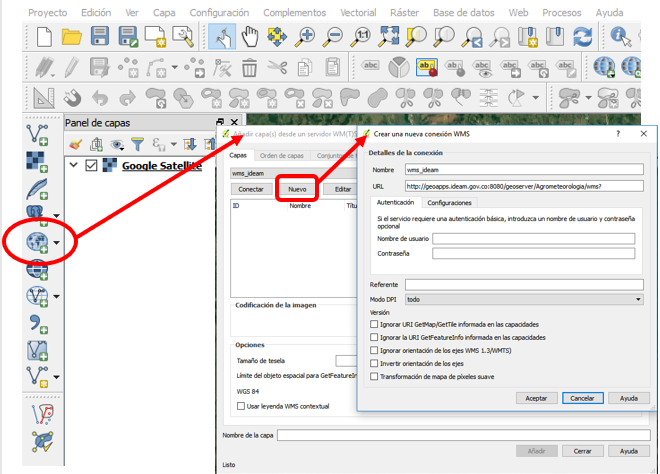
Task: Click the URL input field
Action: click(524, 186)
